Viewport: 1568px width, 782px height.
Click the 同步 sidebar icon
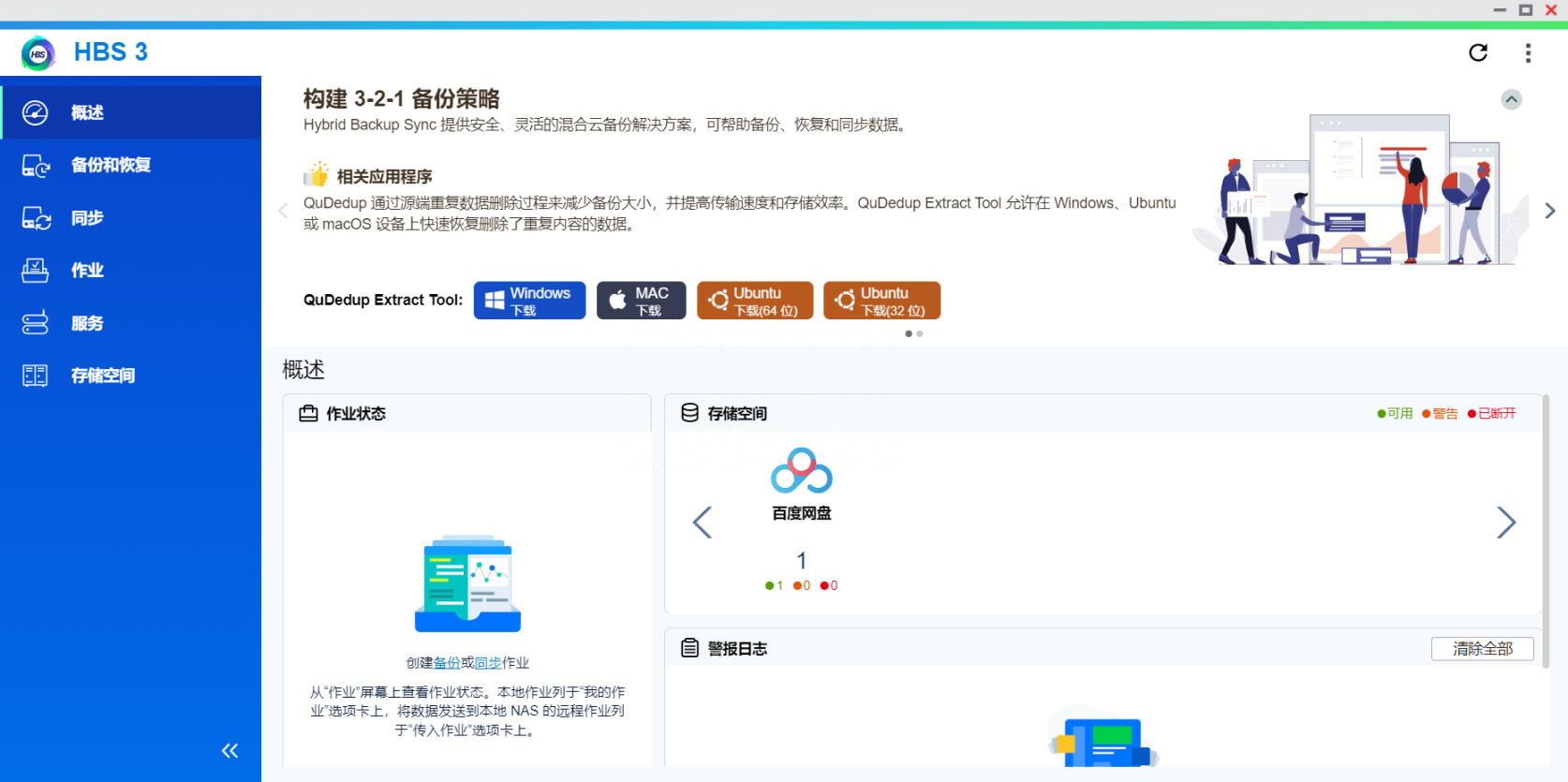coord(36,218)
